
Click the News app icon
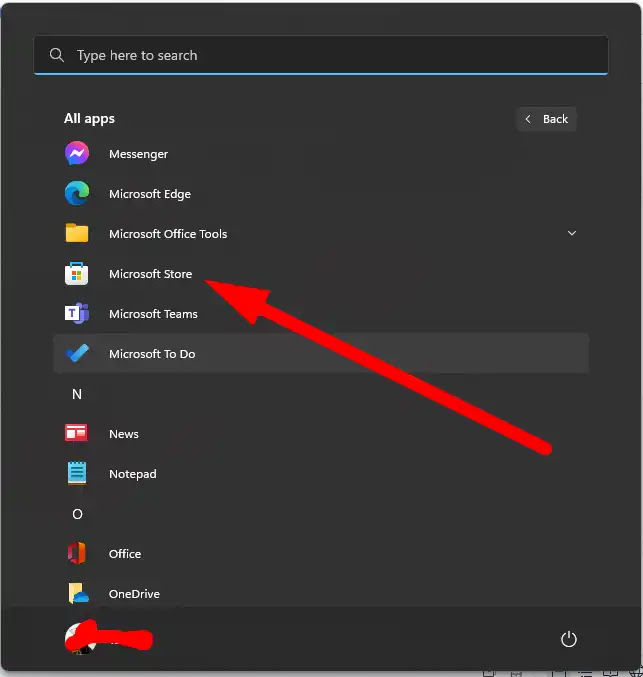coord(76,433)
